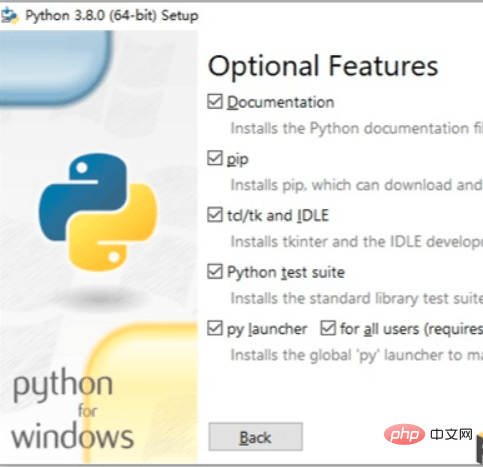Click the blue and yellow Python logo
Screen dimensions: 483x467
coord(98,212)
